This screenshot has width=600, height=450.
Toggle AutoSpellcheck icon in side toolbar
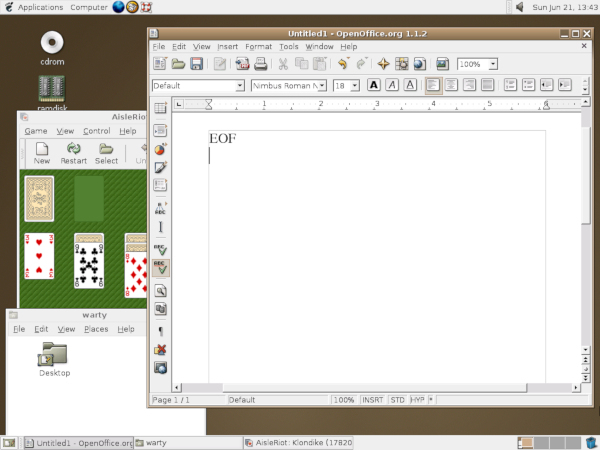pyautogui.click(x=160, y=268)
